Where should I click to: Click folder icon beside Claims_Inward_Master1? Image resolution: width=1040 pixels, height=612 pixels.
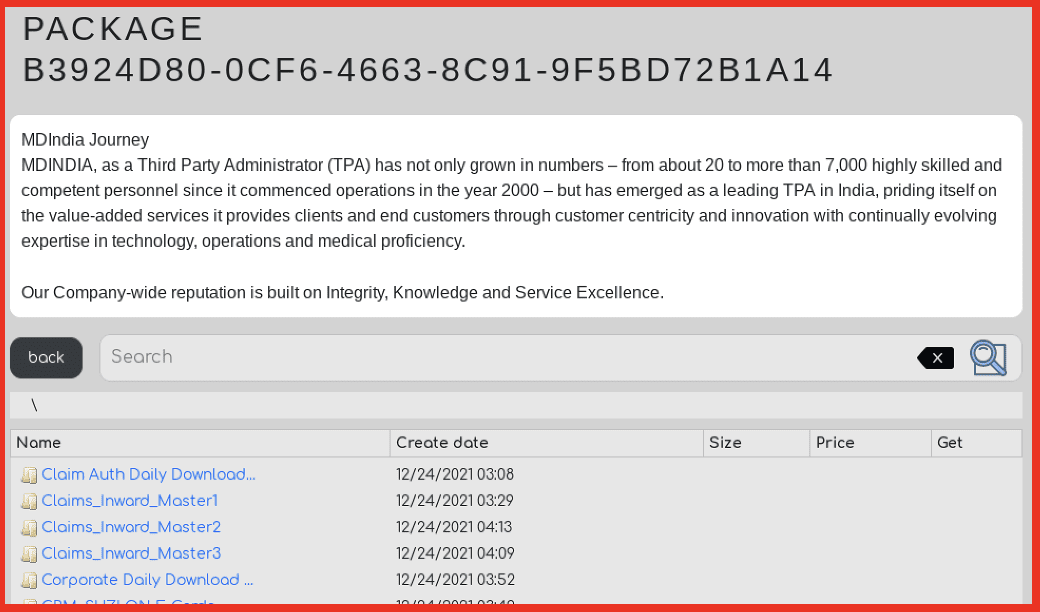click(x=29, y=501)
